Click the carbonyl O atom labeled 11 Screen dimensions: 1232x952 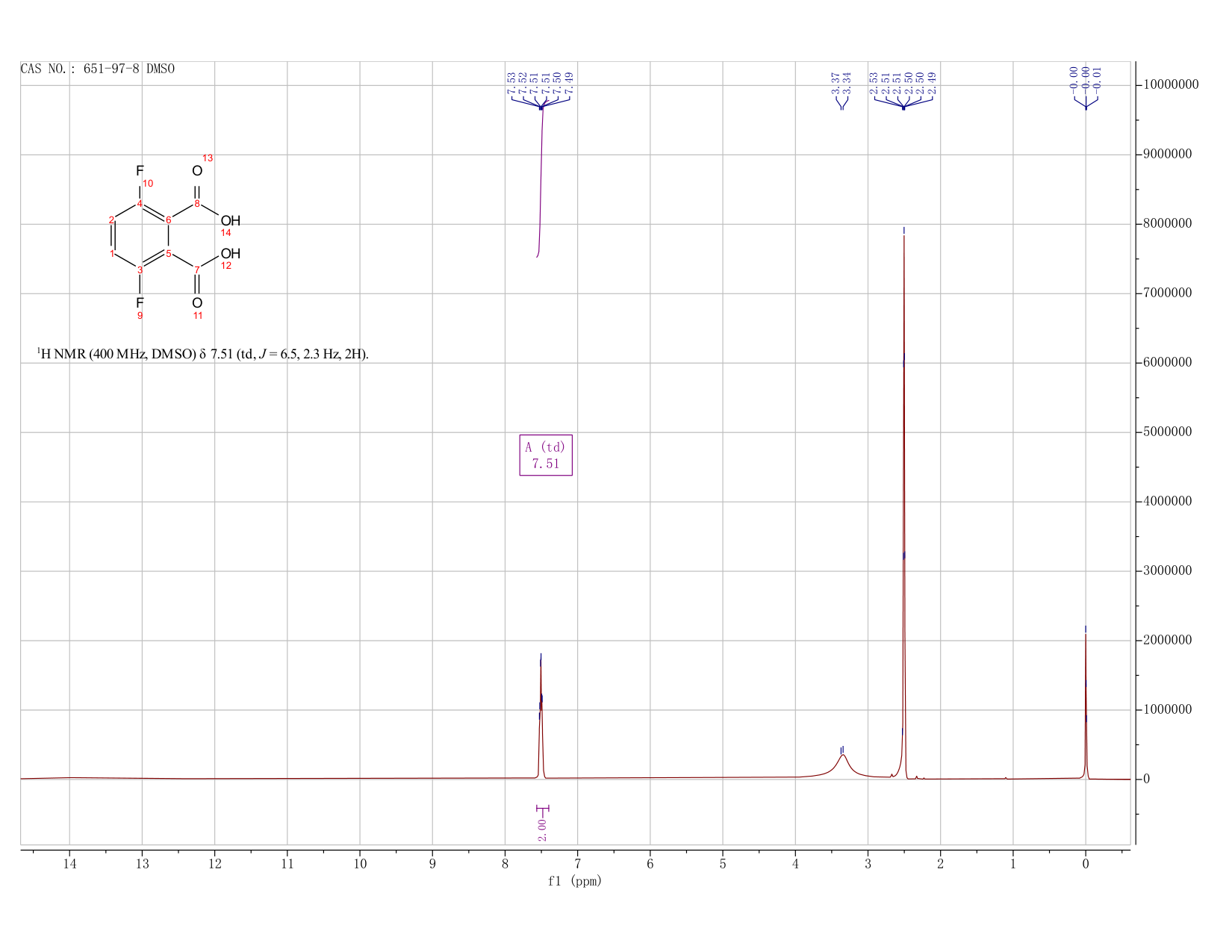point(197,302)
